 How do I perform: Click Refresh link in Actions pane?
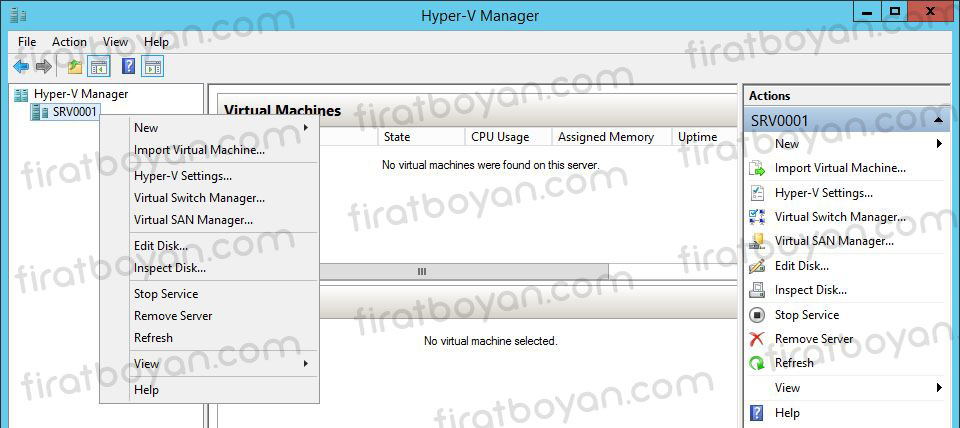point(794,363)
